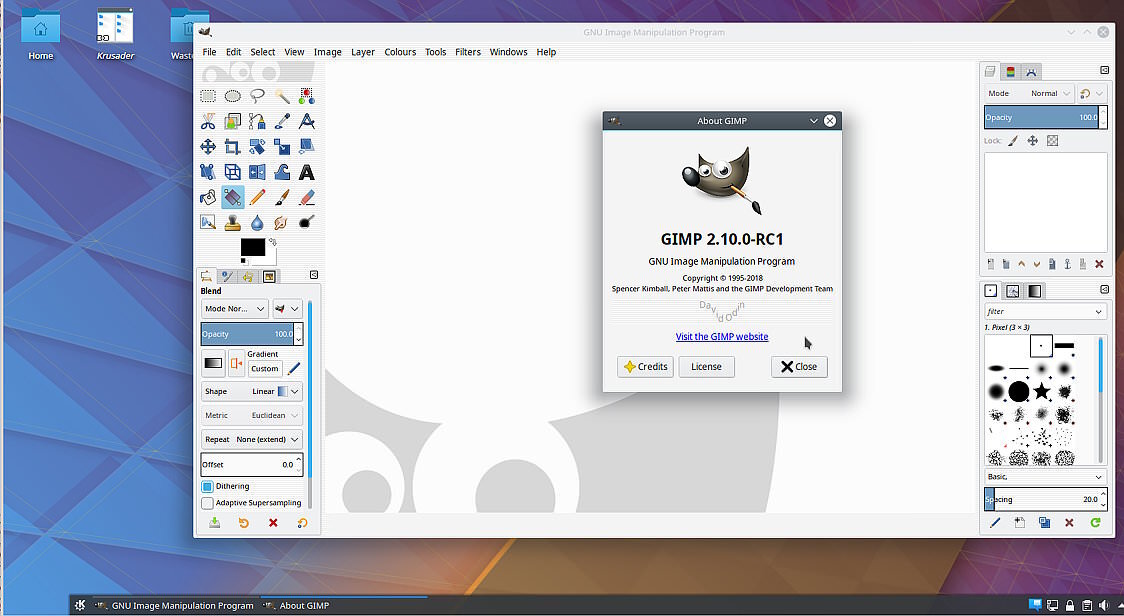The width and height of the screenshot is (1124, 616).
Task: Select the Shear tool
Action: click(307, 147)
